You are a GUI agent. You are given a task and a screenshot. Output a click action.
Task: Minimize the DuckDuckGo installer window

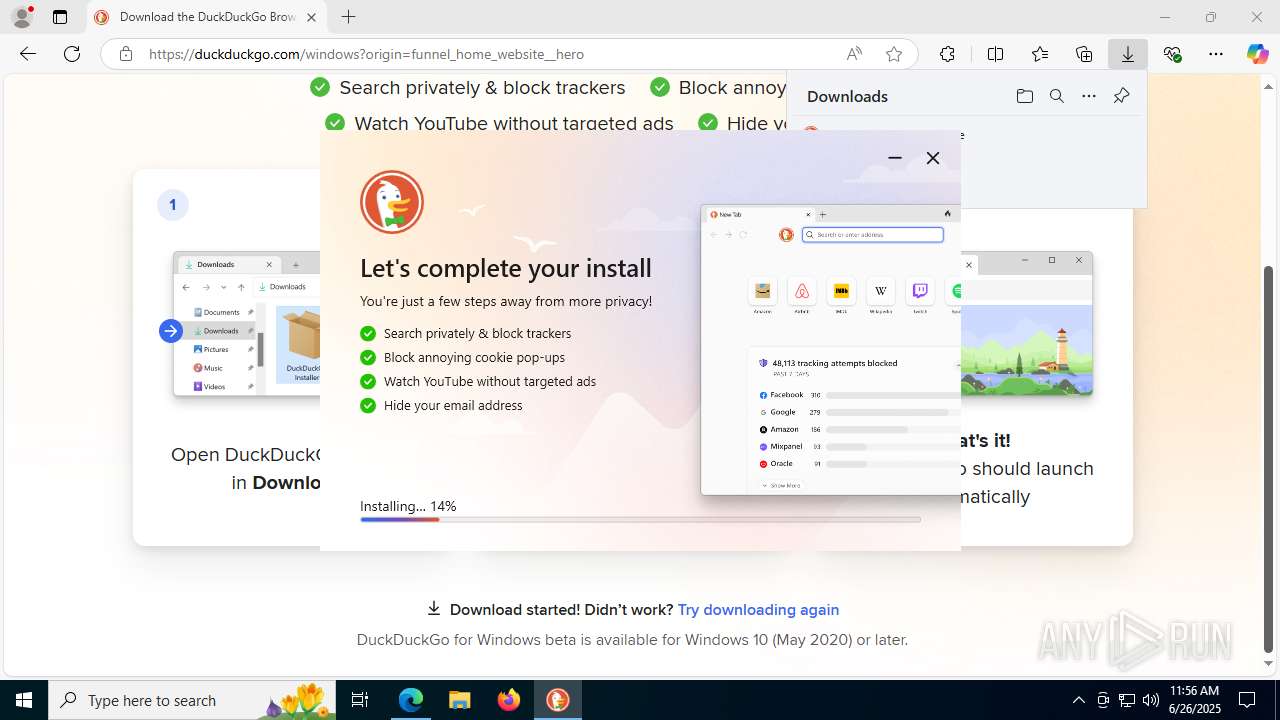click(x=895, y=158)
